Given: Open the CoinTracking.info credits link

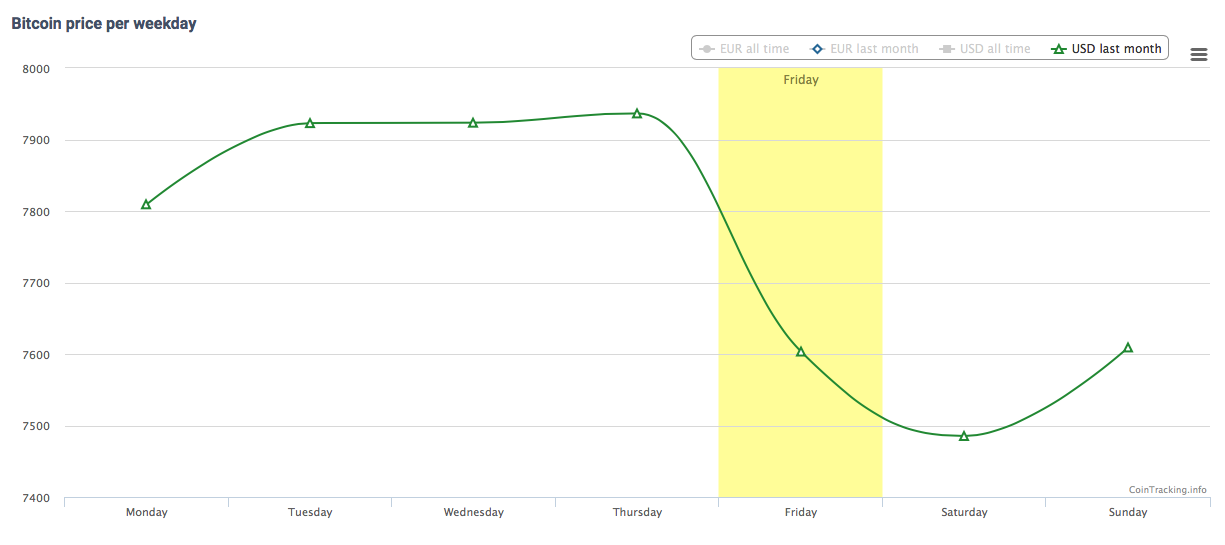Looking at the screenshot, I should [1167, 490].
